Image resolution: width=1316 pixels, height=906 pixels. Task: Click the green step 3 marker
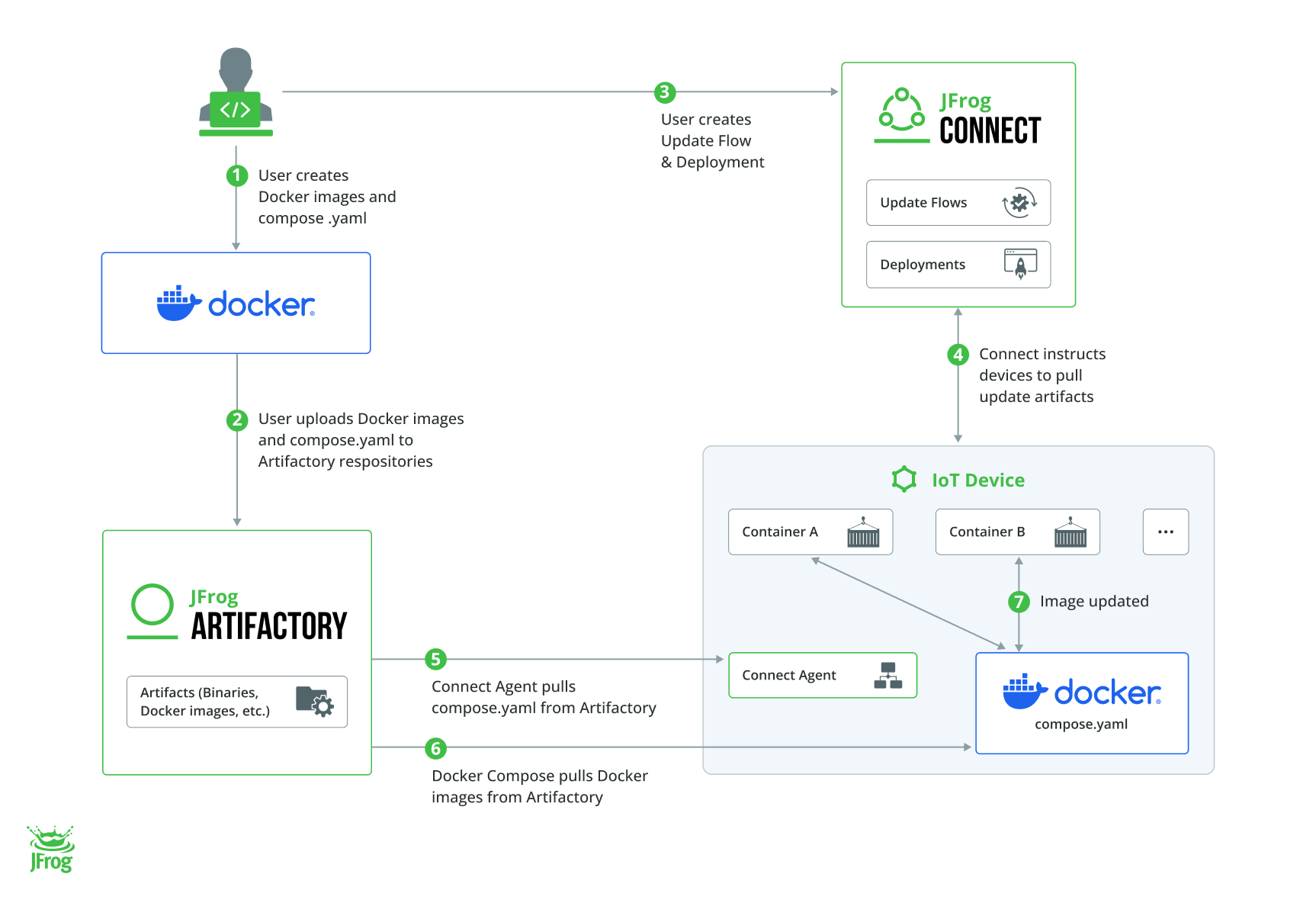coord(665,92)
